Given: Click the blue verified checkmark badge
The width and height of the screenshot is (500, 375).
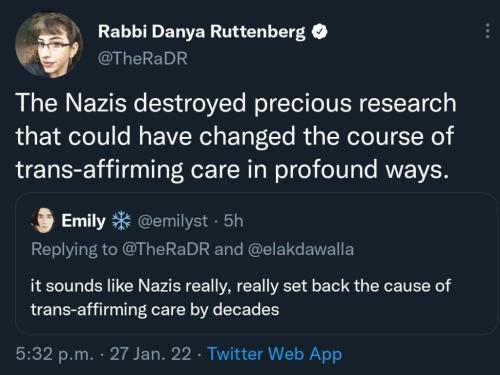Looking at the screenshot, I should coord(319,32).
